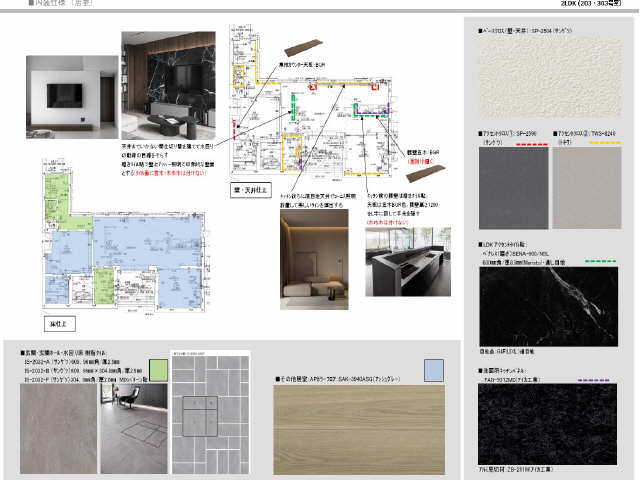Click the white TV wall interior photo

[72, 97]
